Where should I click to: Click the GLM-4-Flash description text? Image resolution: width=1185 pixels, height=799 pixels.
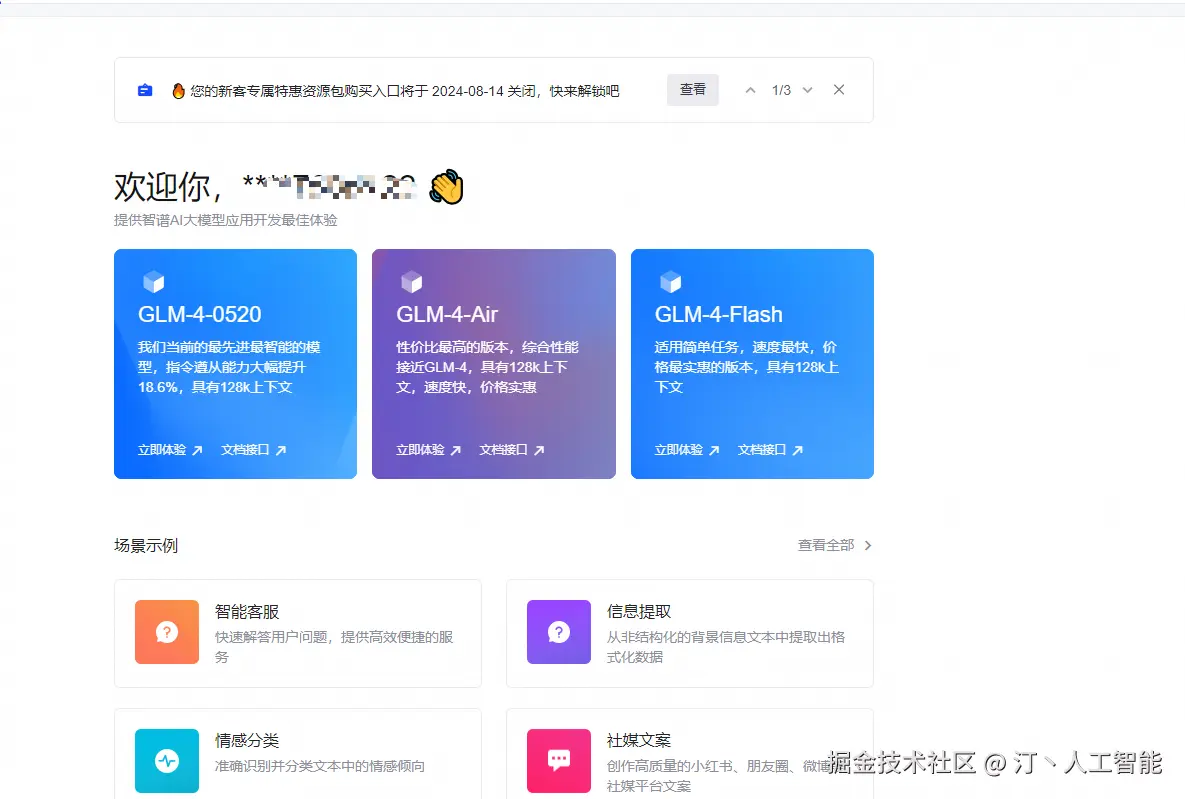pos(747,367)
